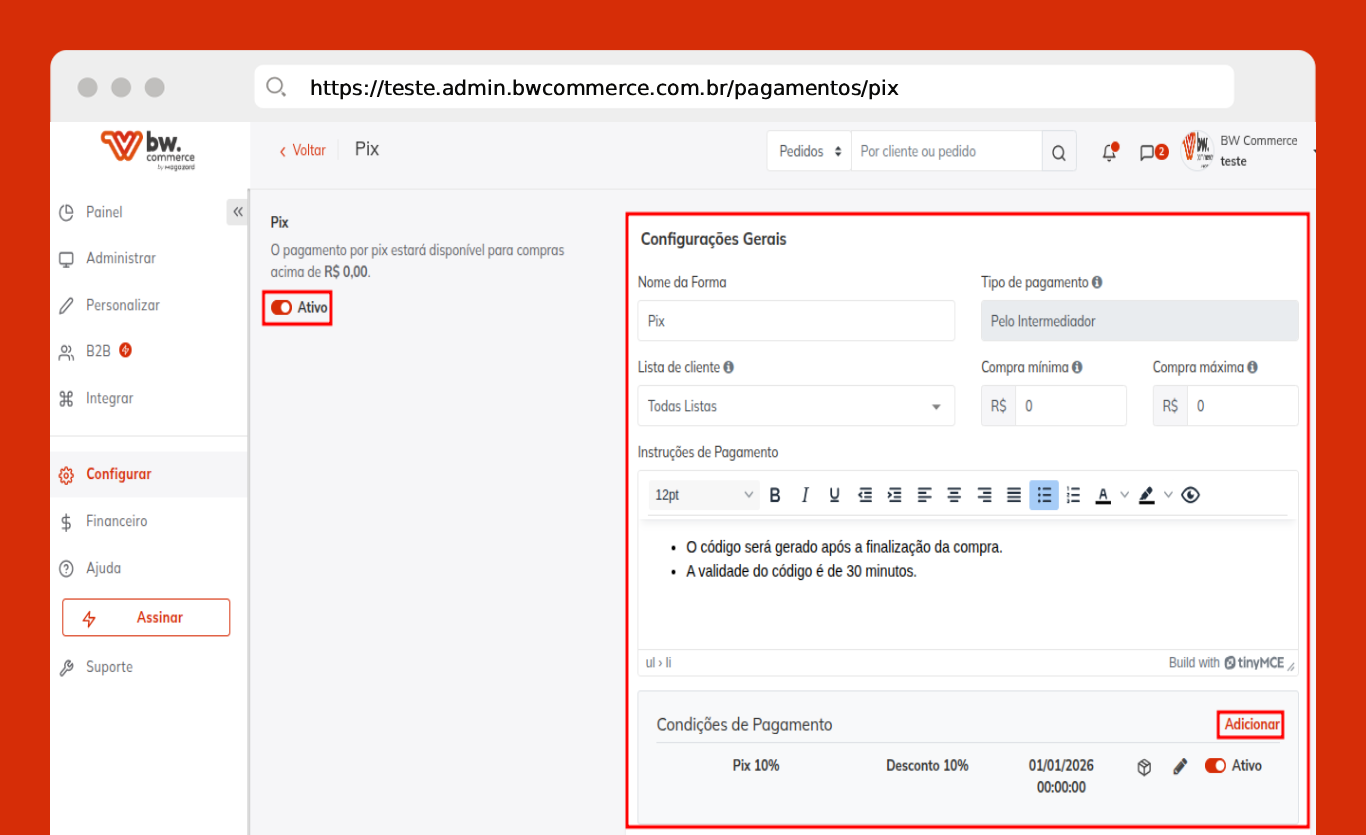The width and height of the screenshot is (1366, 835).
Task: Open the 12pt font size dropdown
Action: (x=704, y=495)
